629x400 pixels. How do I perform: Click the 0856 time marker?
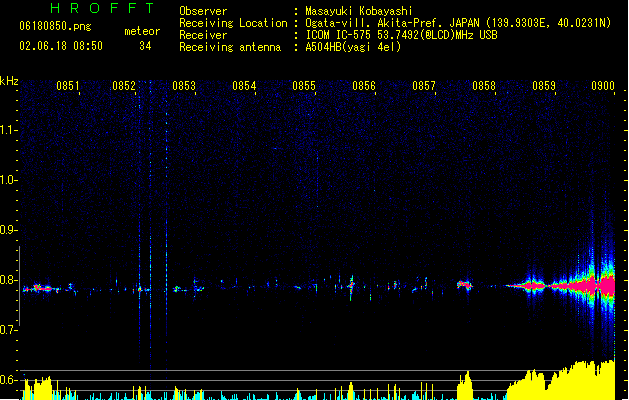pos(364,85)
